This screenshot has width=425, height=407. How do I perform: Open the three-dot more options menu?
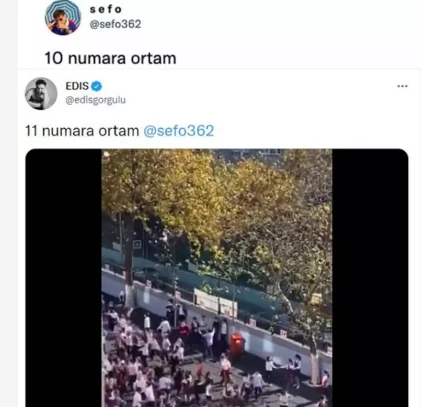click(402, 86)
